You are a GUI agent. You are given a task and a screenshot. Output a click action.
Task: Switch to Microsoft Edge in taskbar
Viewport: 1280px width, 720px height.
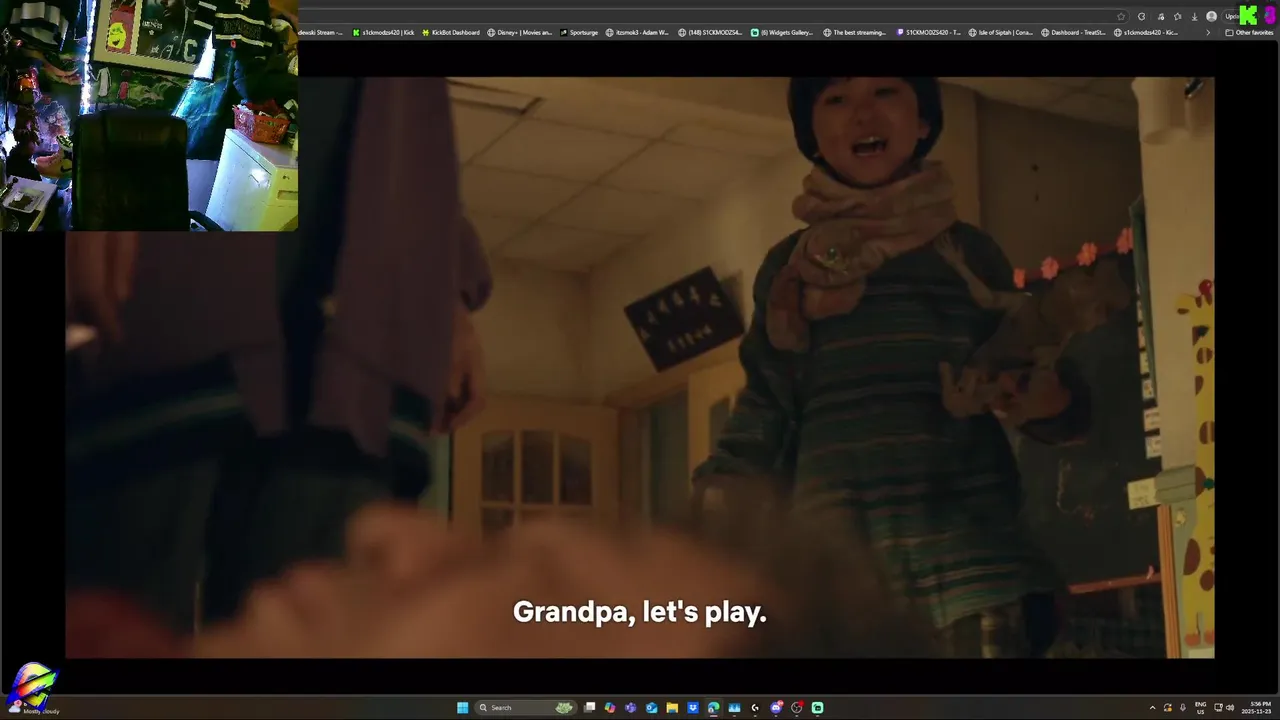713,708
